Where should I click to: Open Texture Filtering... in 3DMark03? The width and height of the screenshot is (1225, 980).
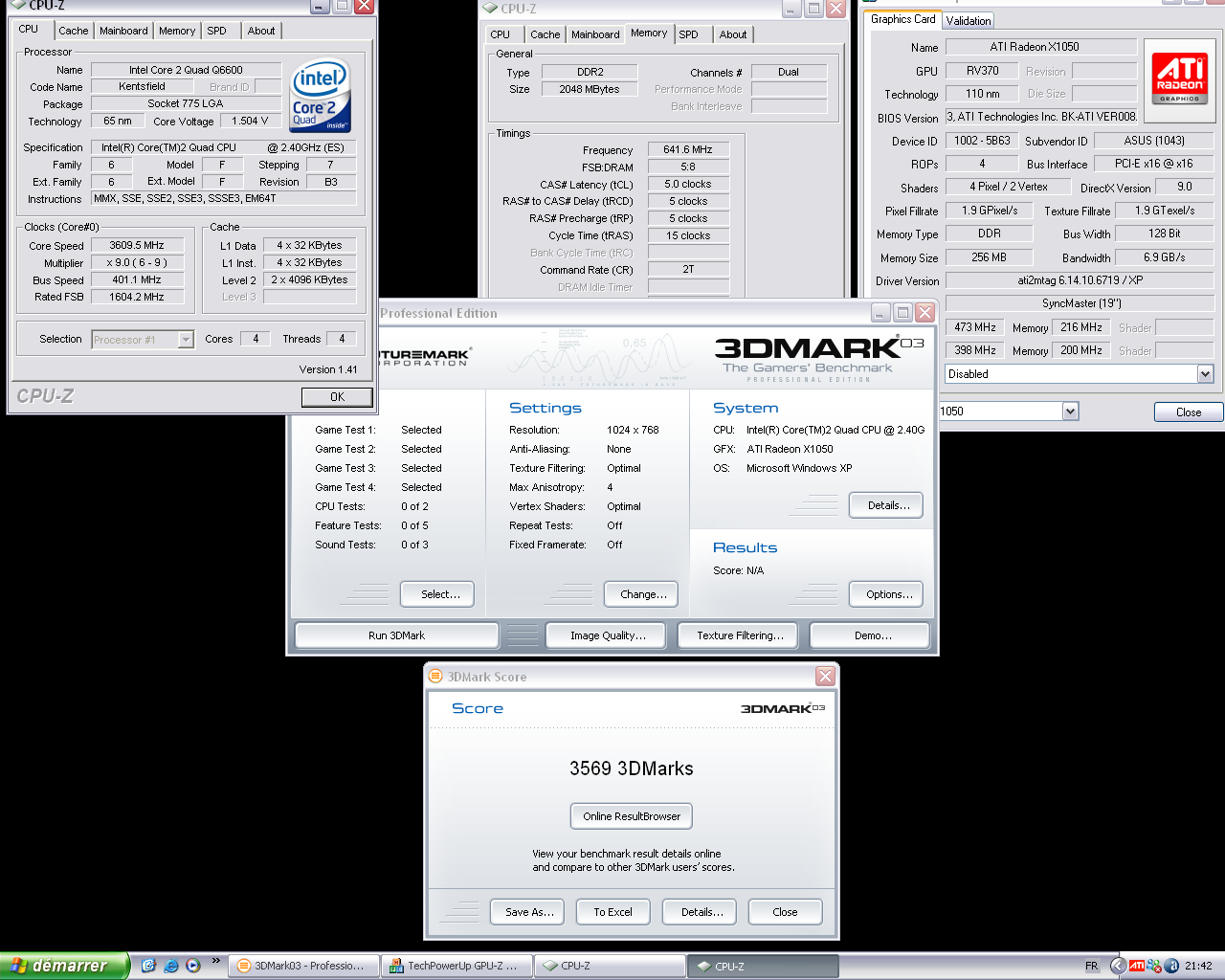coord(740,635)
